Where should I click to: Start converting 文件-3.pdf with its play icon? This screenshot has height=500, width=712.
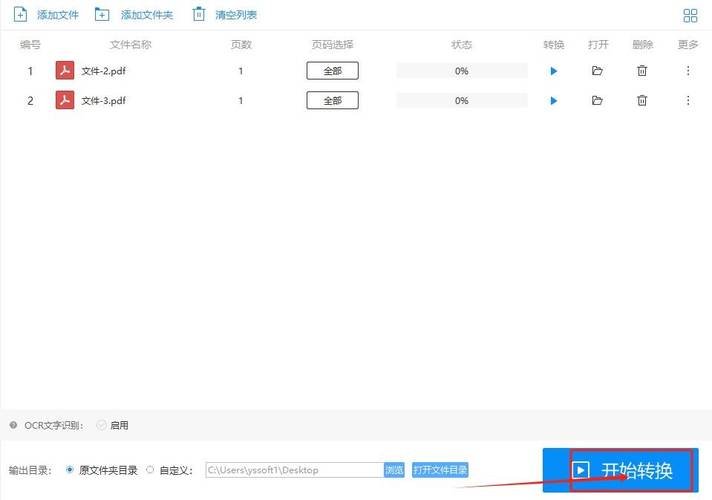click(x=553, y=101)
